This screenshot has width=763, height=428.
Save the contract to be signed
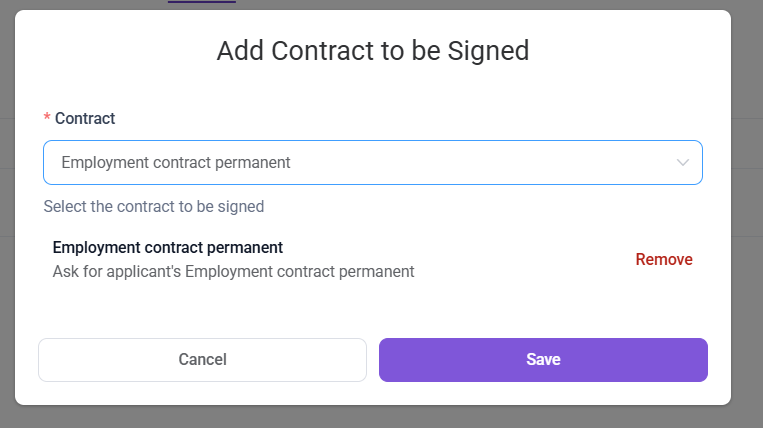(x=543, y=359)
